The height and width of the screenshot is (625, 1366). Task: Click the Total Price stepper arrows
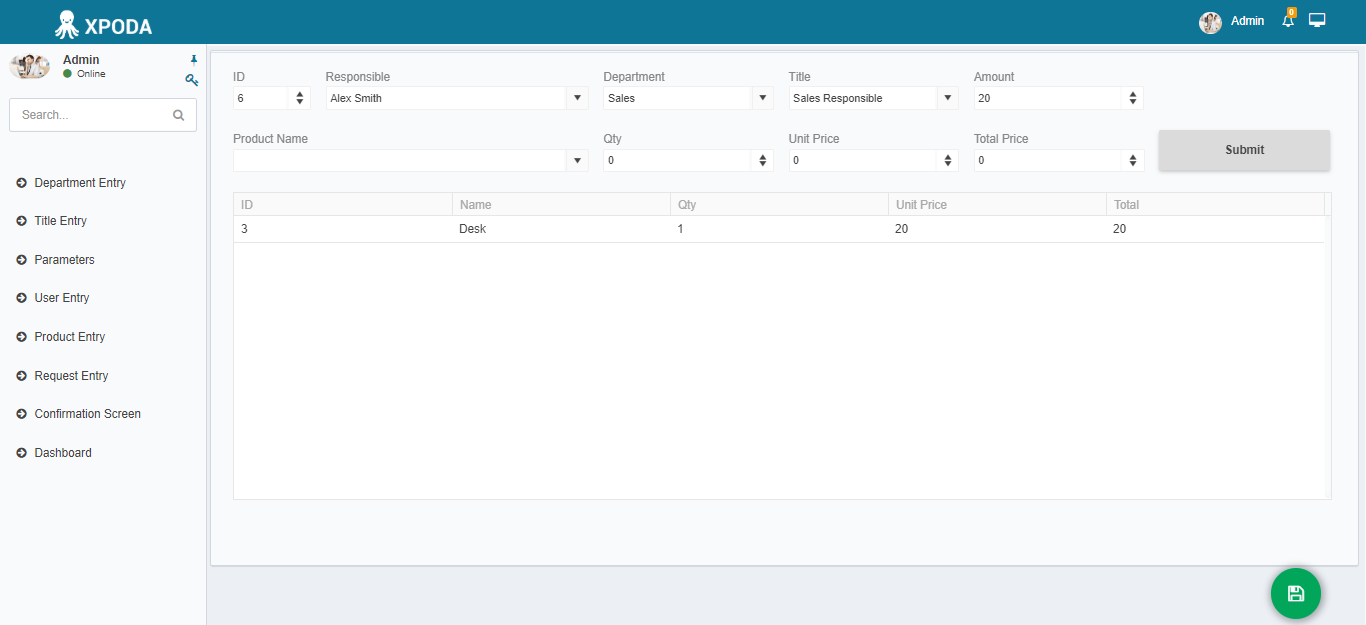pos(1133,160)
